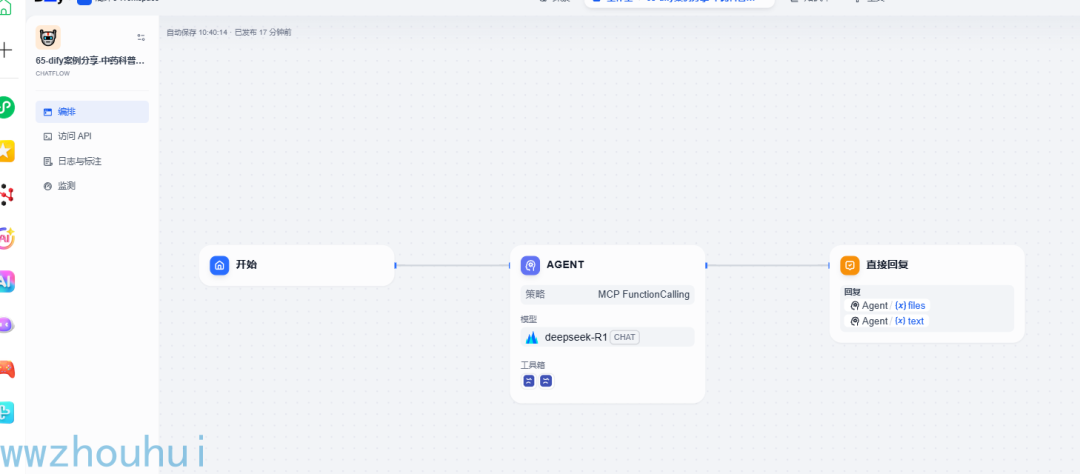Open the 编排 orchestration menu item
The height and width of the screenshot is (474, 1080).
pos(92,112)
